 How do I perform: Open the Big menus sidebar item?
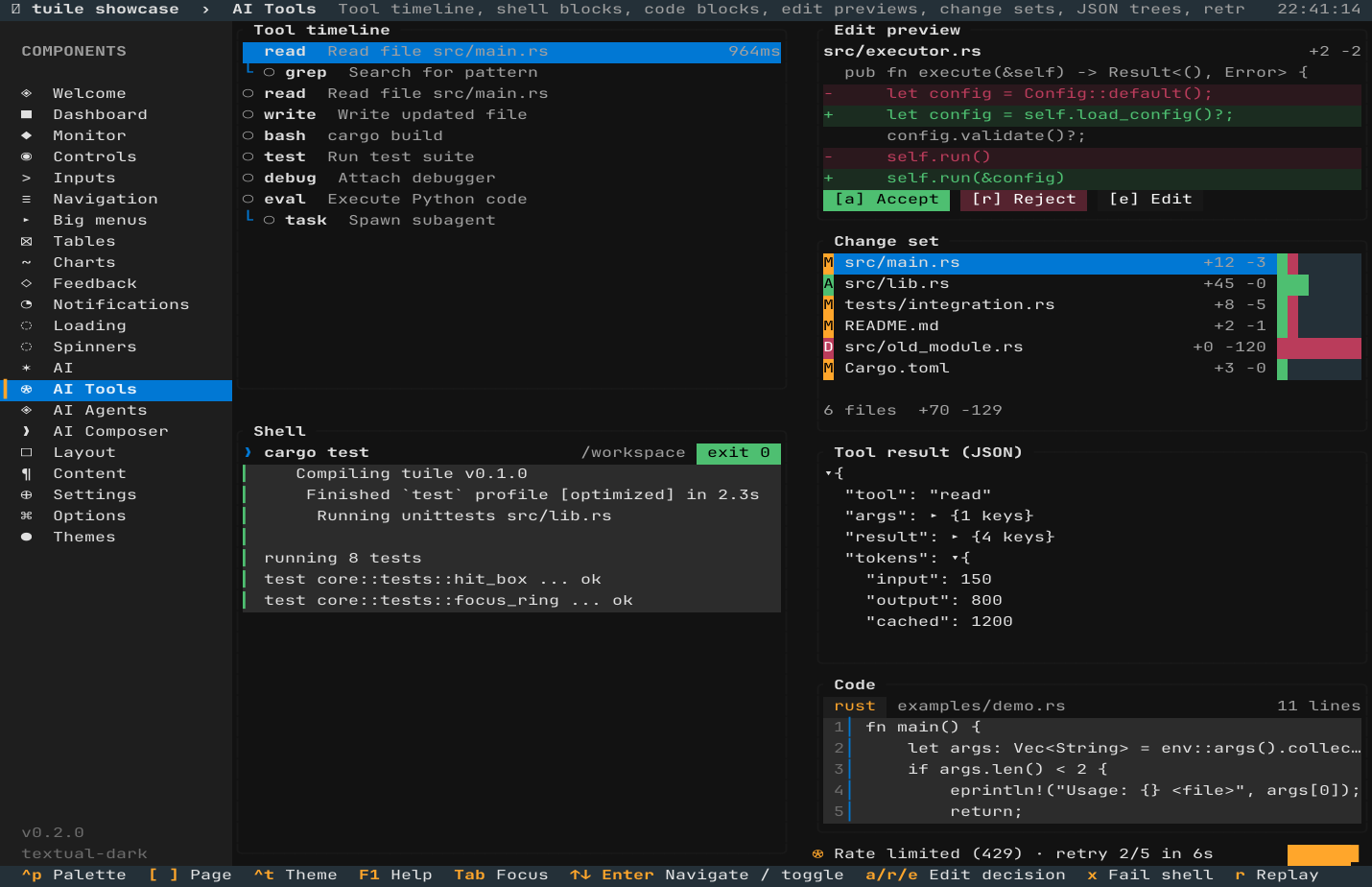(116, 220)
